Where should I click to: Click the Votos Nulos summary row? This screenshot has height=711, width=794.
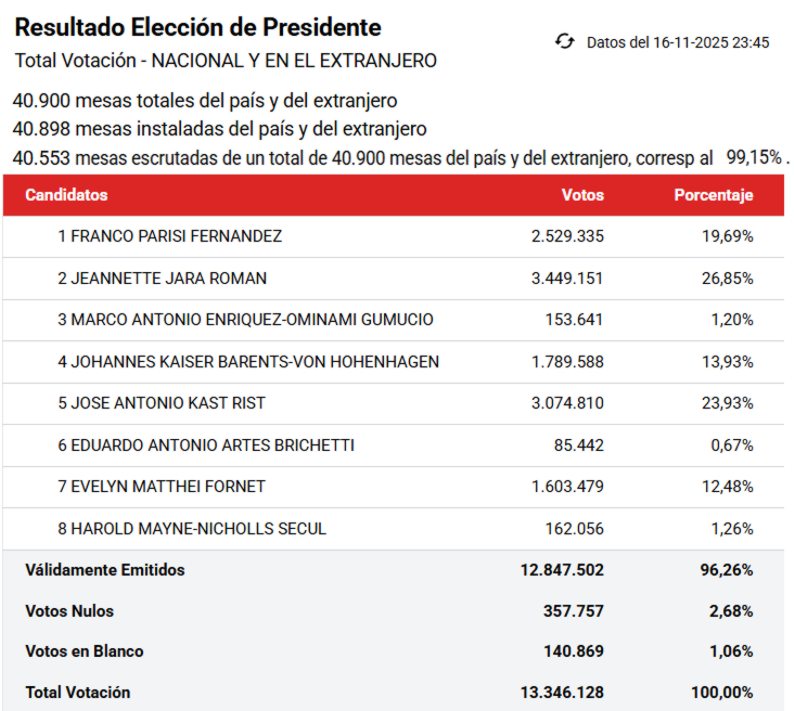click(x=70, y=611)
